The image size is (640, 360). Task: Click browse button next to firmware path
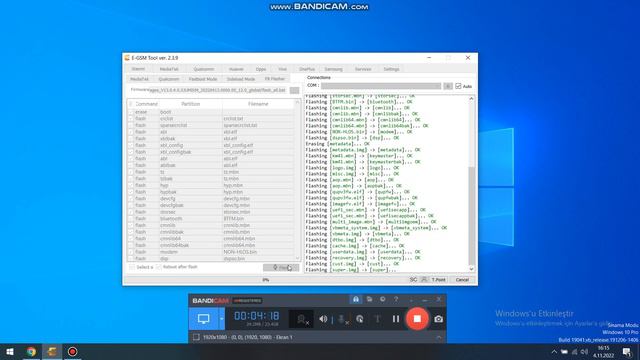[294, 90]
